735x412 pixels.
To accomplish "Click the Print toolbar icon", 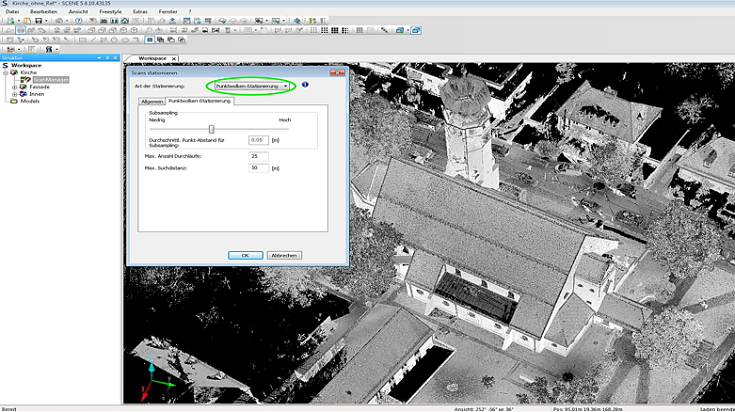I will 59,21.
